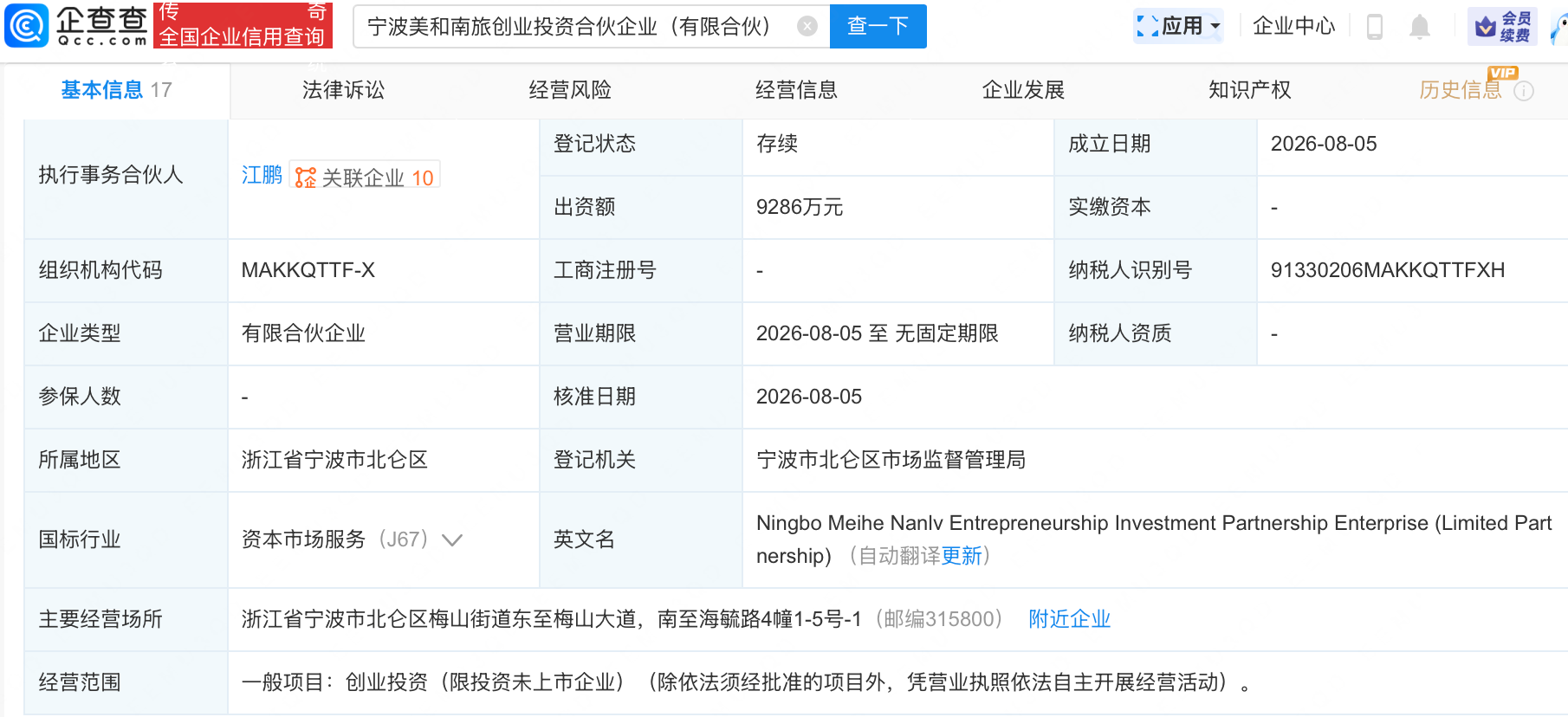Select the 知识产权 tab

point(1250,90)
